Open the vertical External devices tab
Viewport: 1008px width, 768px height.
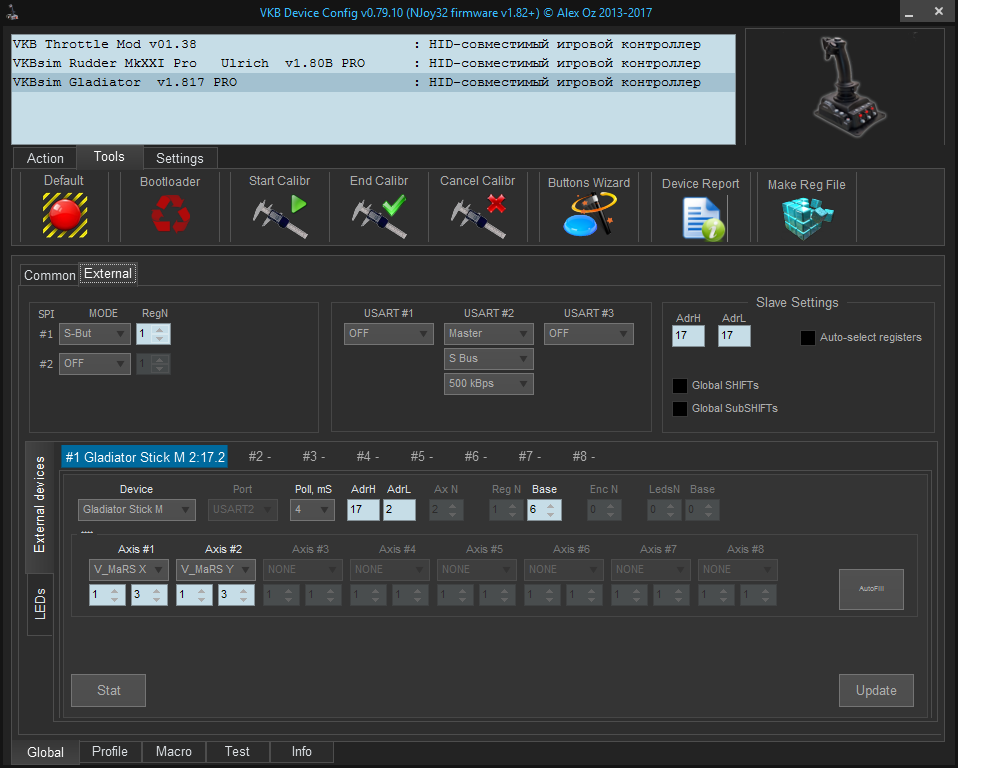(40, 505)
